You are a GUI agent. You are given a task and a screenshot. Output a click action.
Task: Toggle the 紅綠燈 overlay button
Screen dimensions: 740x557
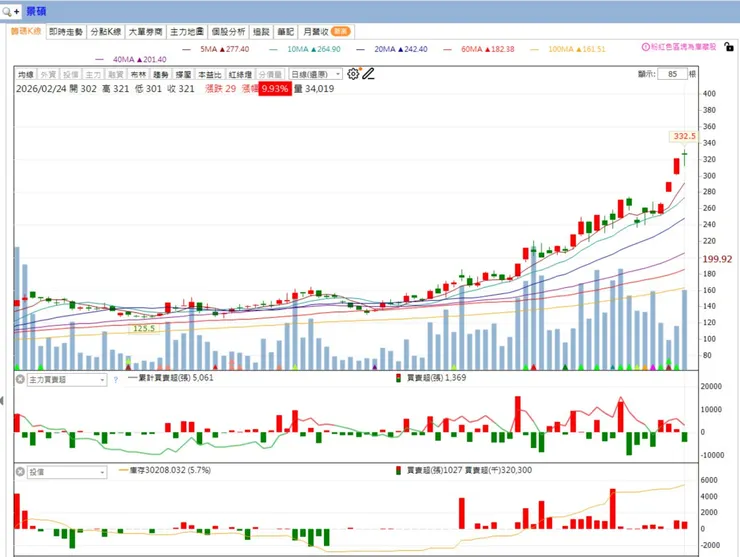click(x=240, y=75)
